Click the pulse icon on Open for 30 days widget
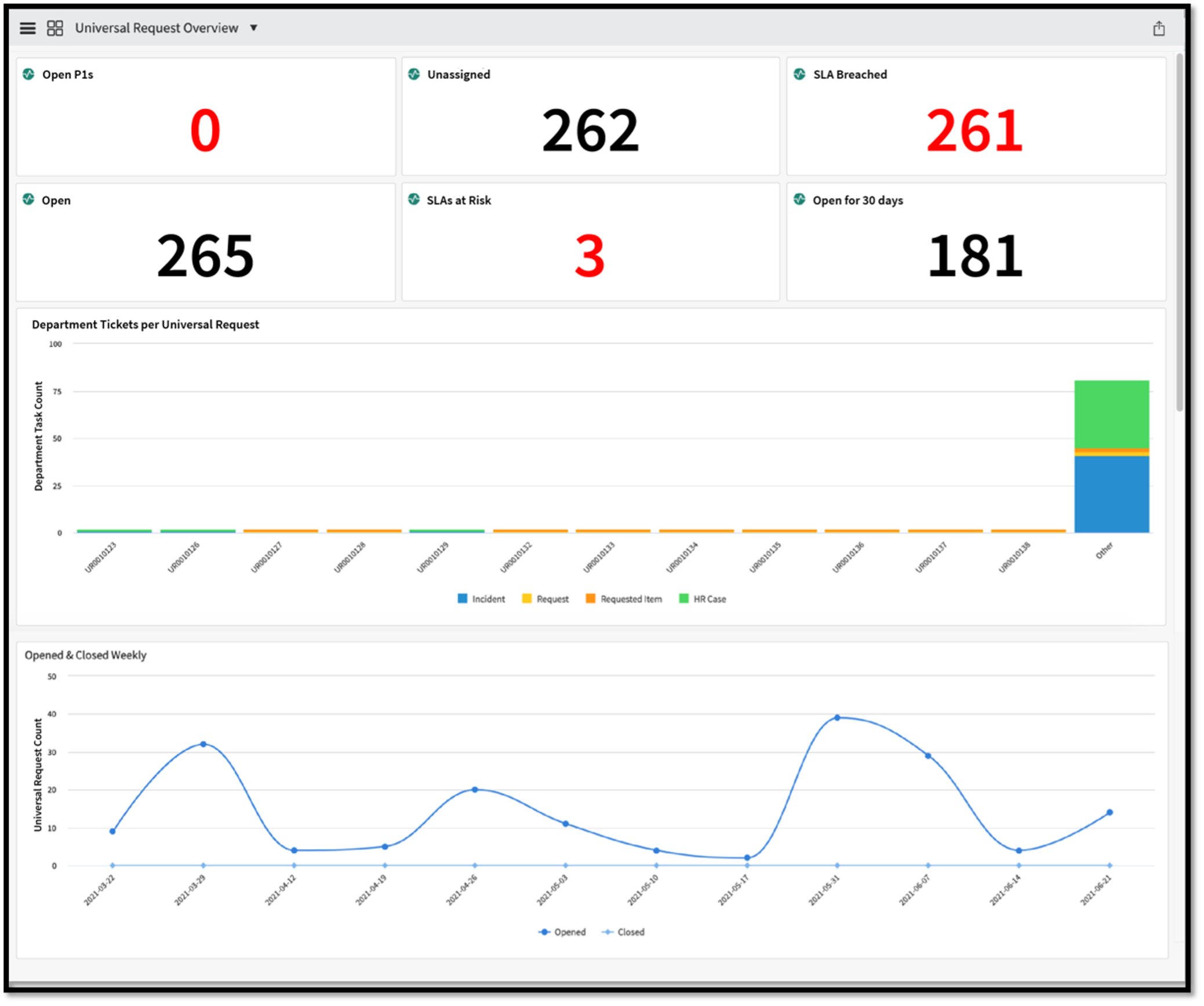The height and width of the screenshot is (1006, 1204). [799, 200]
